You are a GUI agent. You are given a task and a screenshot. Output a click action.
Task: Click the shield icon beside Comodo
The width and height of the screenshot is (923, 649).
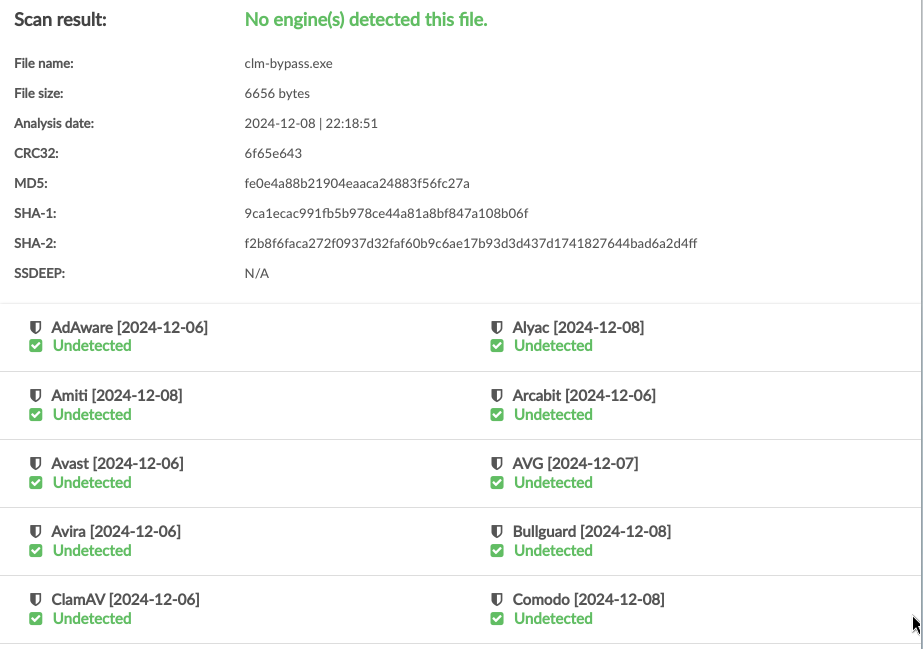tap(497, 600)
